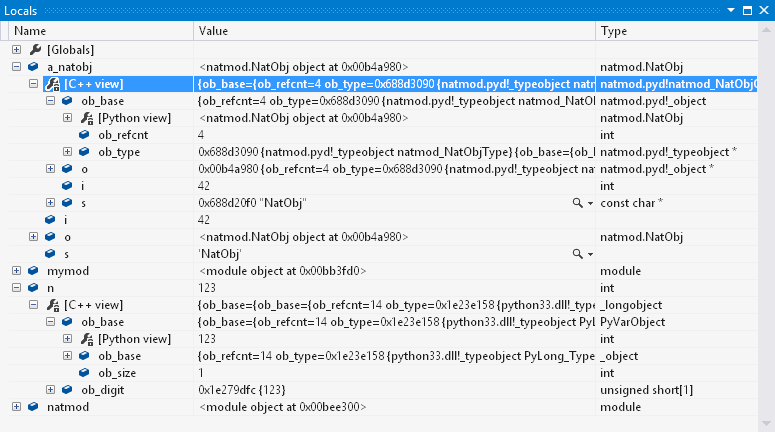This screenshot has height=432, width=775.
Task: Click the auto-hide pin icon in Locals title bar
Action: (745, 9)
